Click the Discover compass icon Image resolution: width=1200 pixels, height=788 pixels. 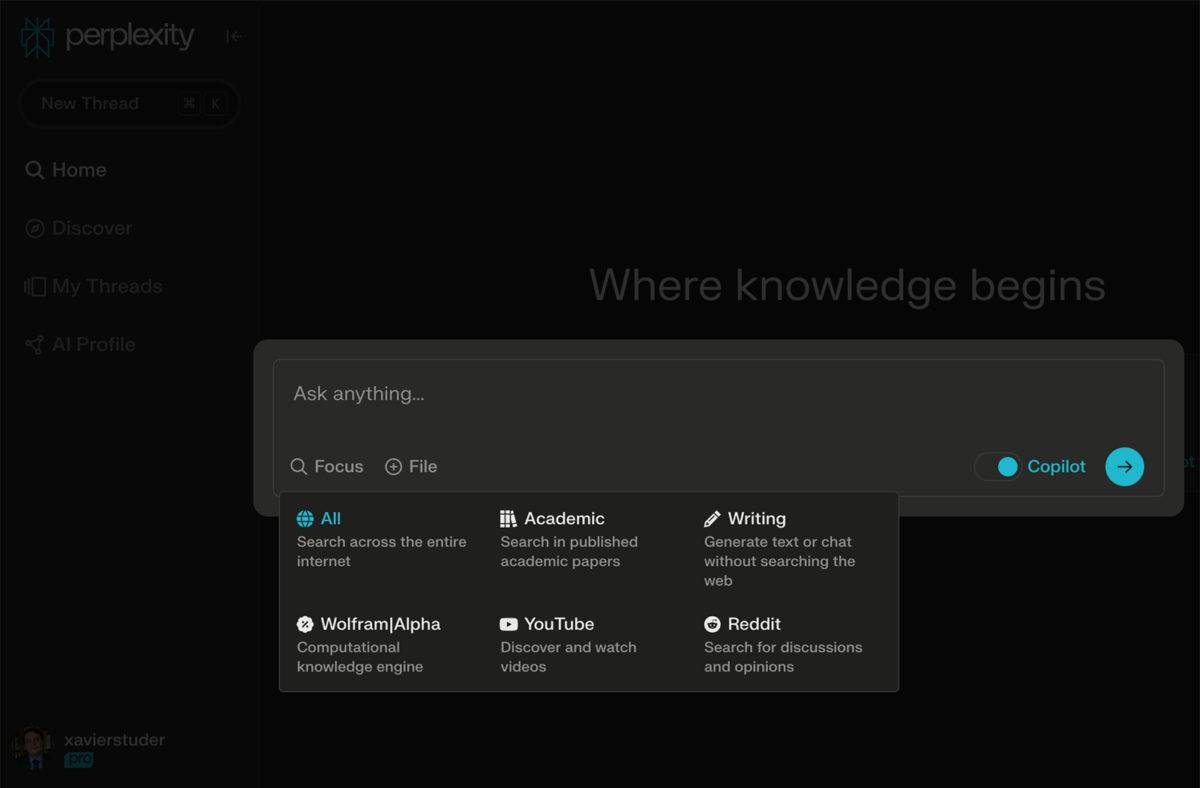(x=34, y=228)
